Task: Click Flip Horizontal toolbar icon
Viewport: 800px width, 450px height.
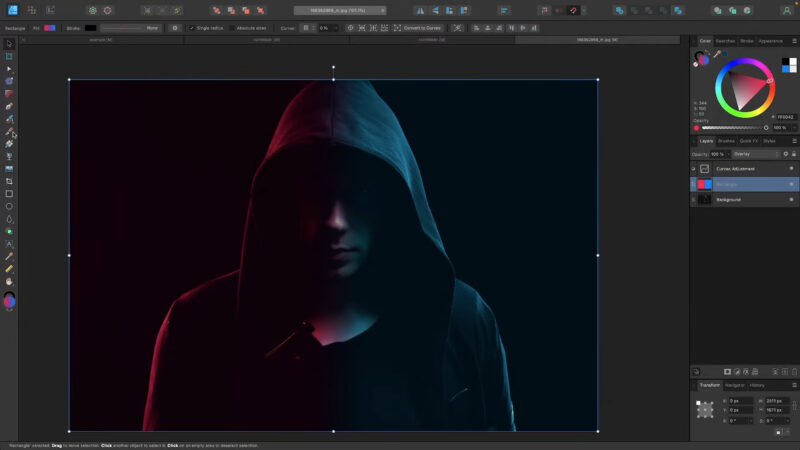Action: (x=420, y=10)
